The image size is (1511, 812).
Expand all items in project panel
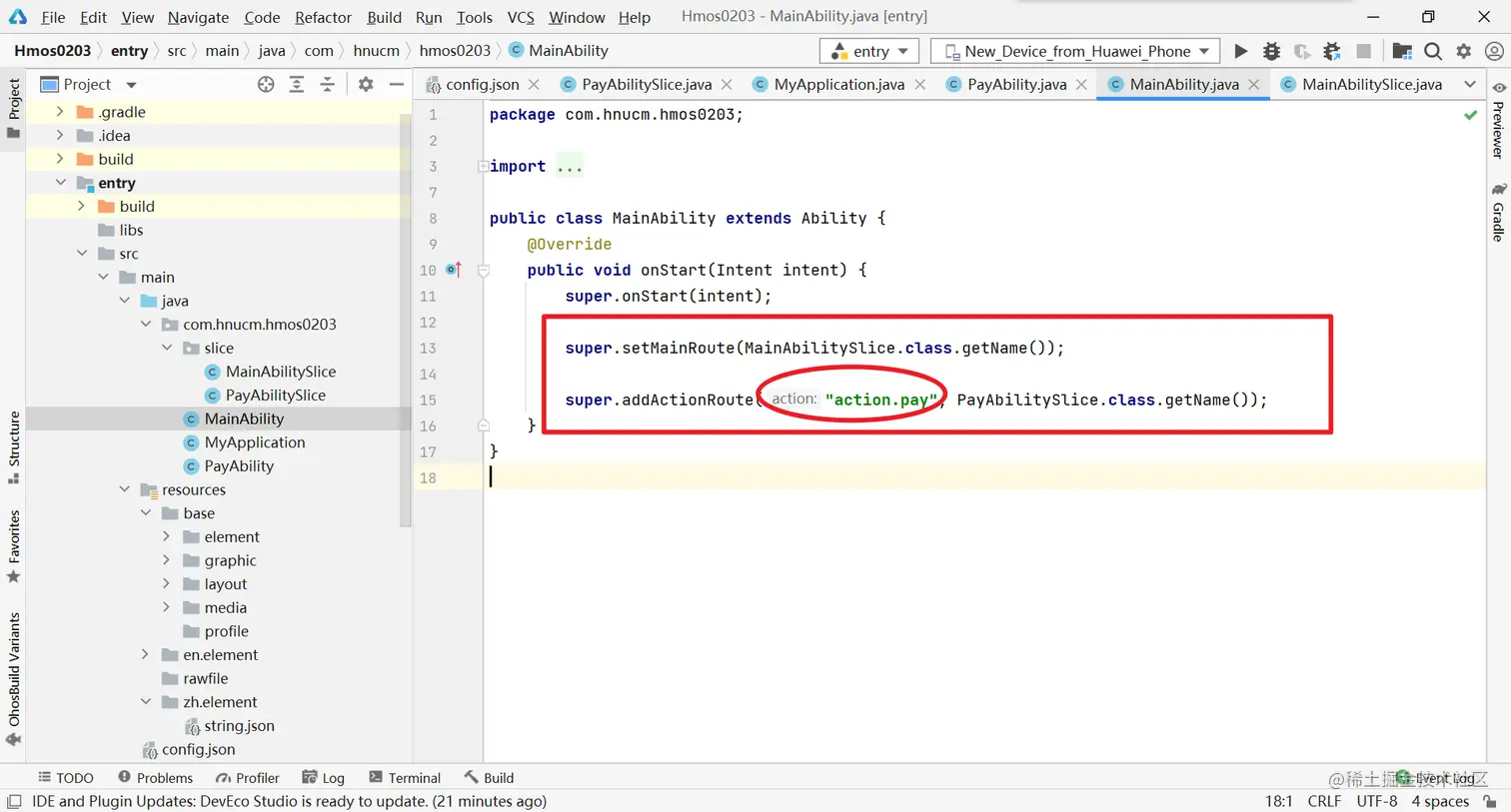[297, 85]
